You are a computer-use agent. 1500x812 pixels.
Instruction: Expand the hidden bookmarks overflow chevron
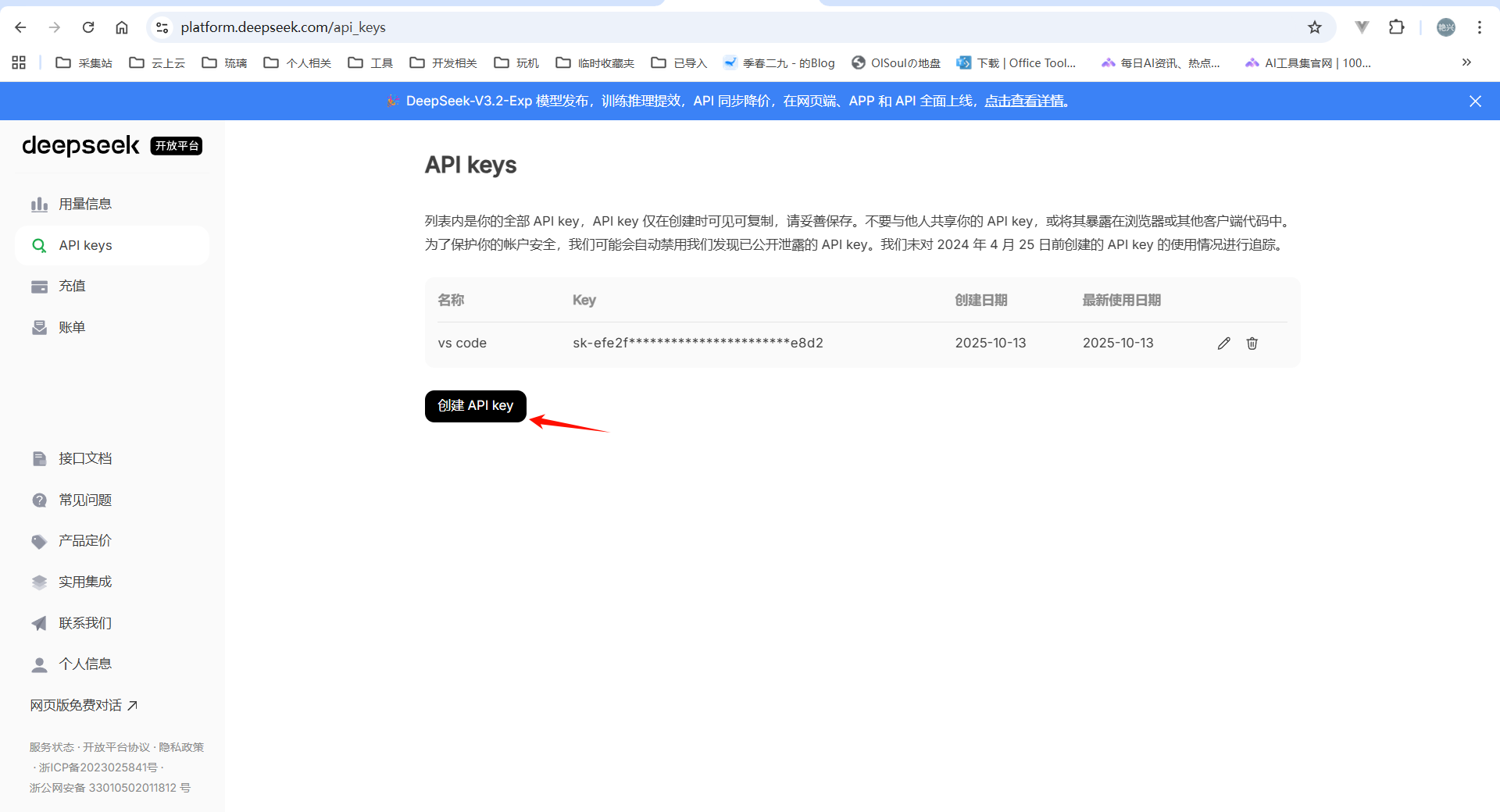1466,62
